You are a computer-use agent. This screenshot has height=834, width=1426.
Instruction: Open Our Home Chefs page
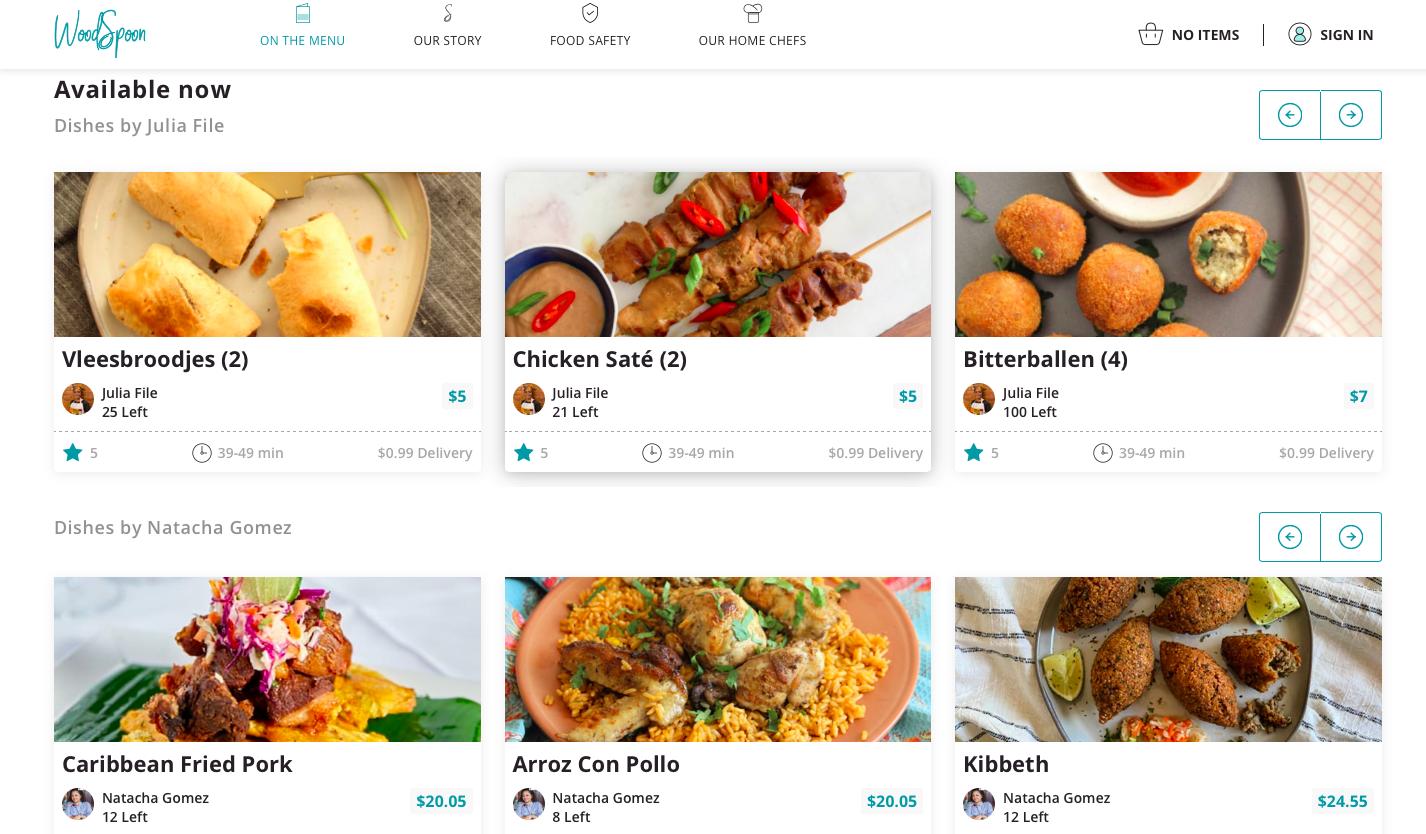point(752,40)
